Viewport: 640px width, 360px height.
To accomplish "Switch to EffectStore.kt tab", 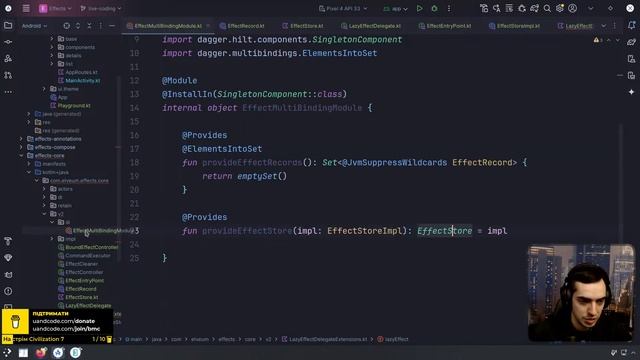I will click(303, 26).
